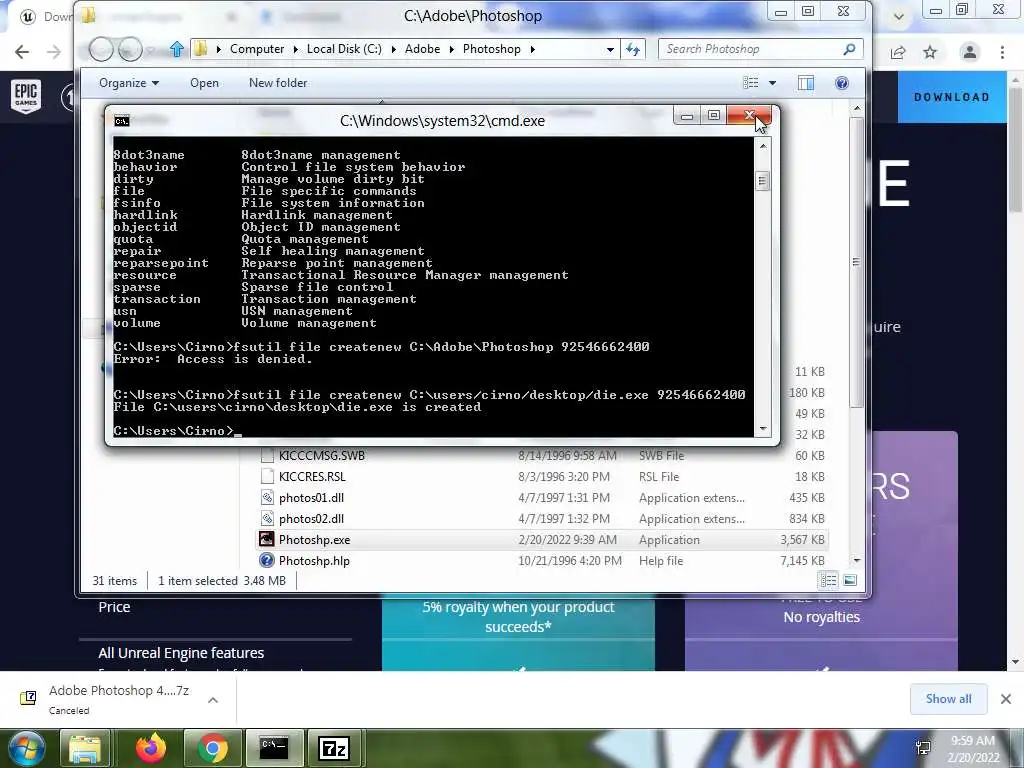Screen dimensions: 1024x768
Task: Open the Explorer help icon
Action: [x=842, y=83]
